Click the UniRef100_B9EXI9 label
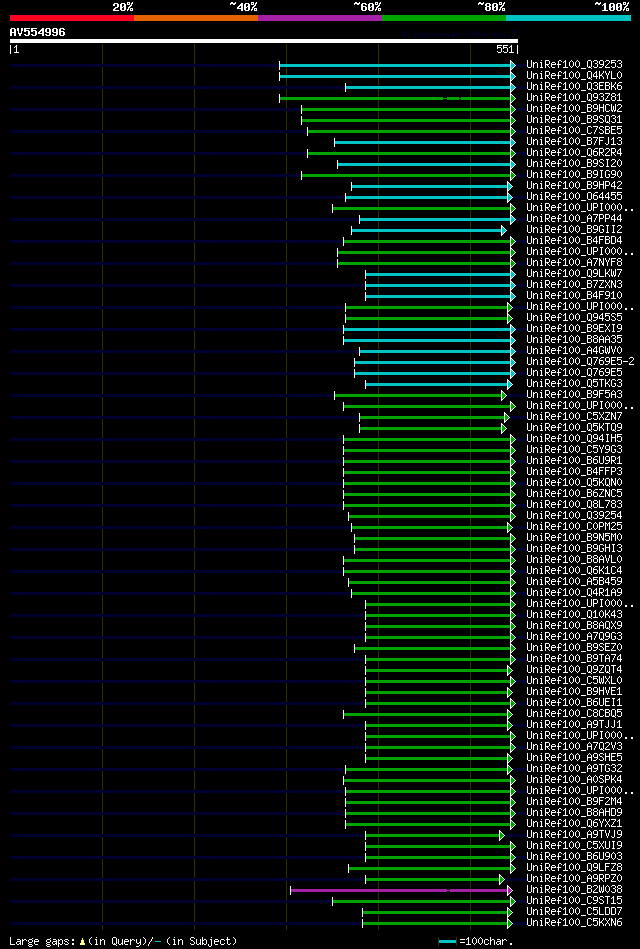 [x=575, y=329]
